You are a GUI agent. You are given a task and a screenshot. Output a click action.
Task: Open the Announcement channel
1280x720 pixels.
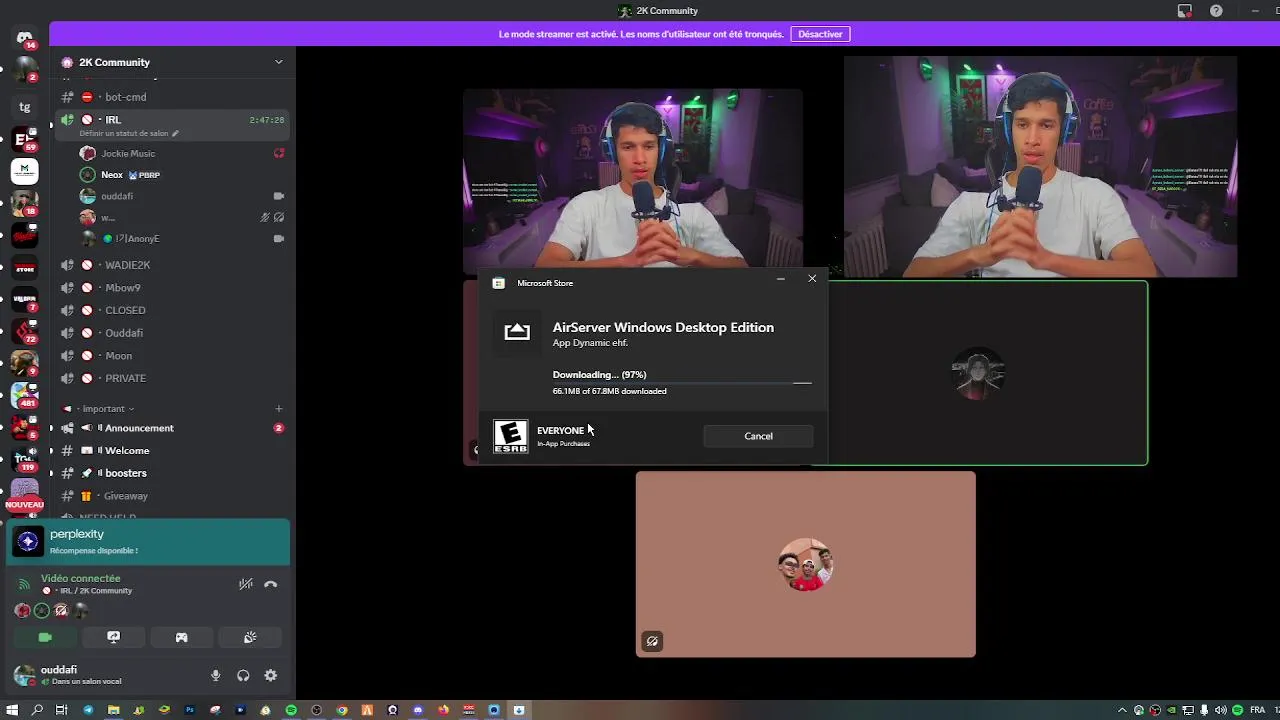(172, 428)
